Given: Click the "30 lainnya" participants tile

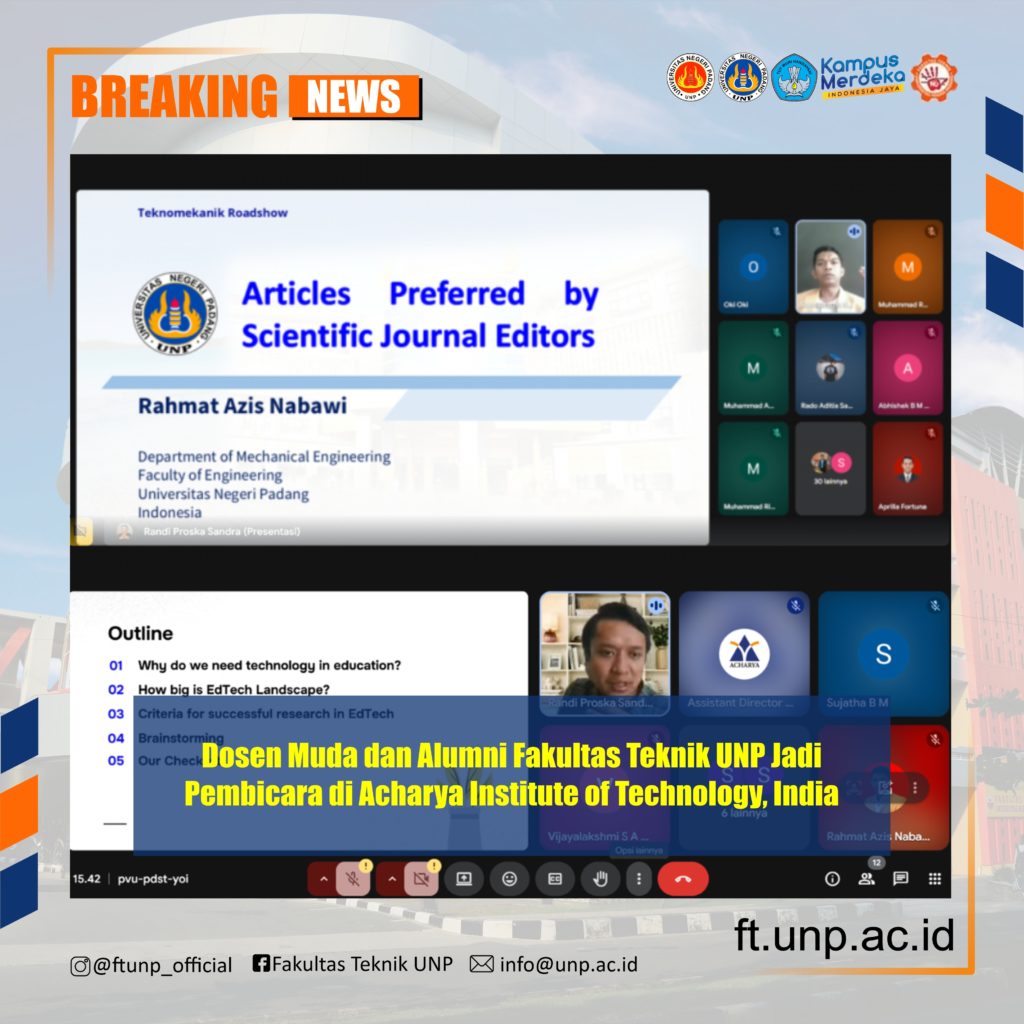Looking at the screenshot, I should 830,468.
